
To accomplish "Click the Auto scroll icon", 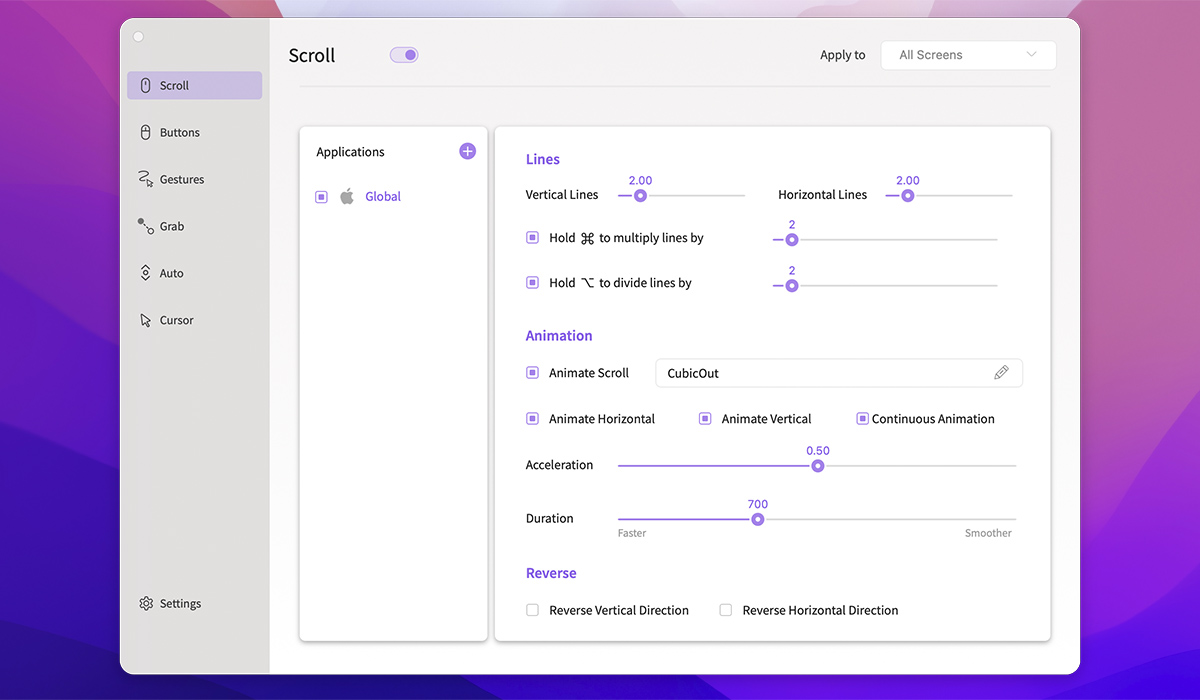I will 146,273.
